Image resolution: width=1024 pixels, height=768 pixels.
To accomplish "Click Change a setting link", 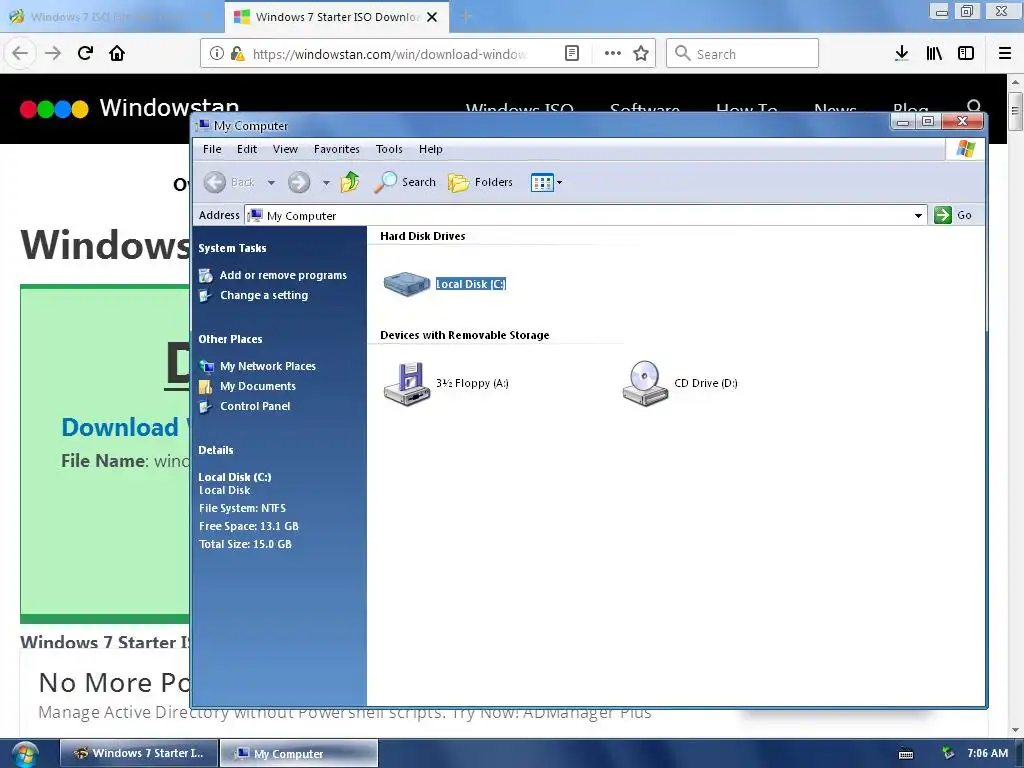I will pos(264,295).
